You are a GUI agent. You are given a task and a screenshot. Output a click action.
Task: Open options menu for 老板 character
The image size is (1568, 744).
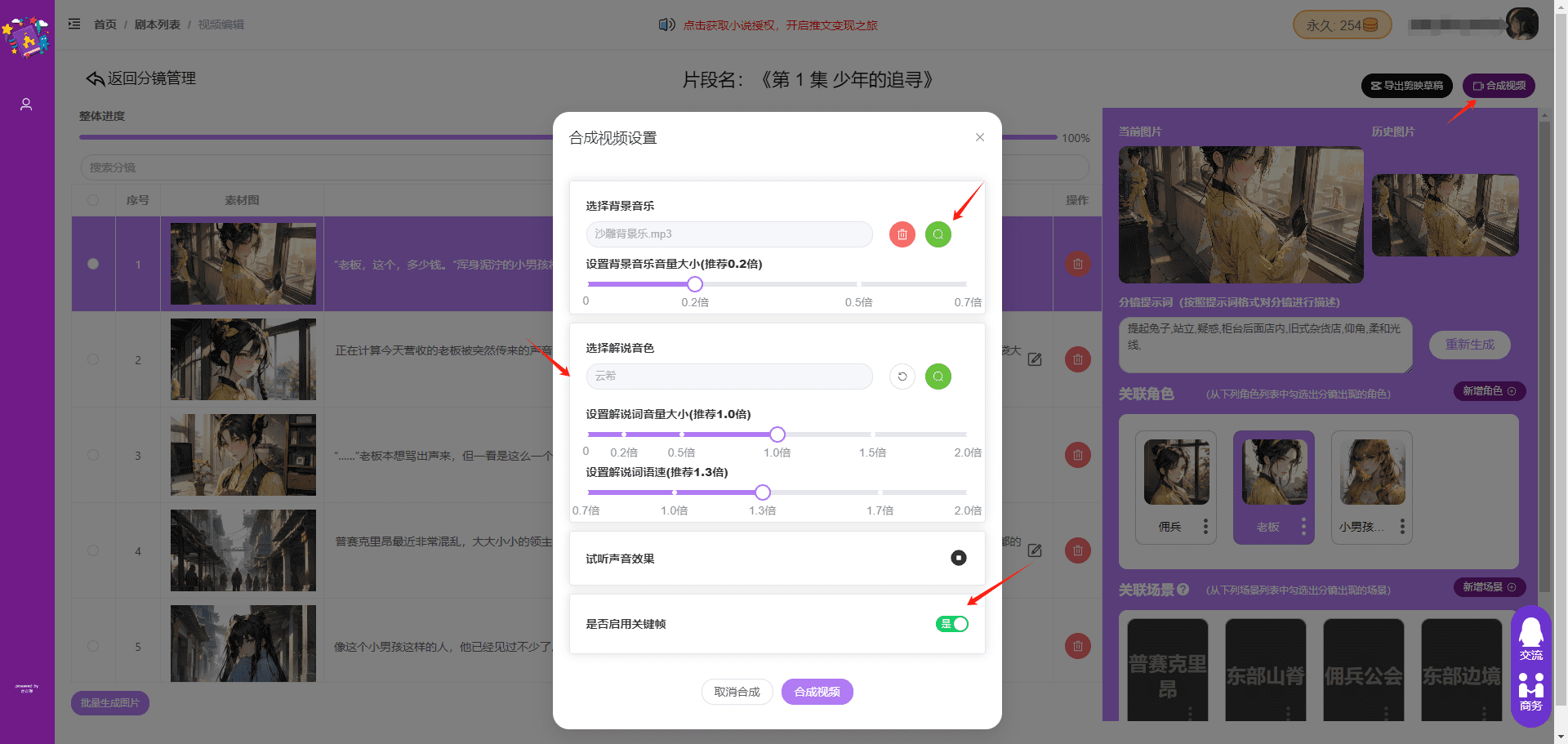[x=1303, y=527]
